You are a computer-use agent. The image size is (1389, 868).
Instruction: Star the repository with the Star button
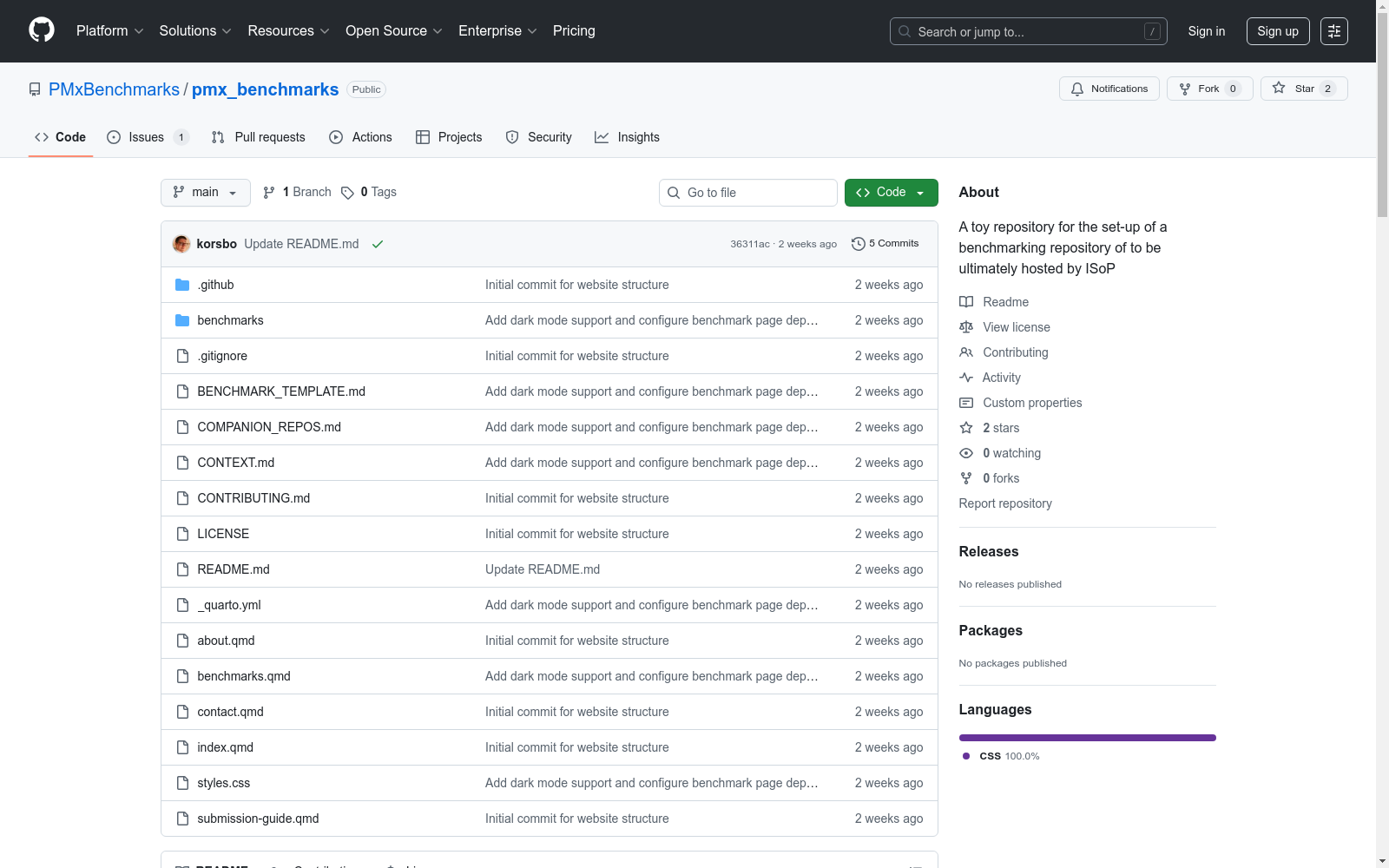1304,89
